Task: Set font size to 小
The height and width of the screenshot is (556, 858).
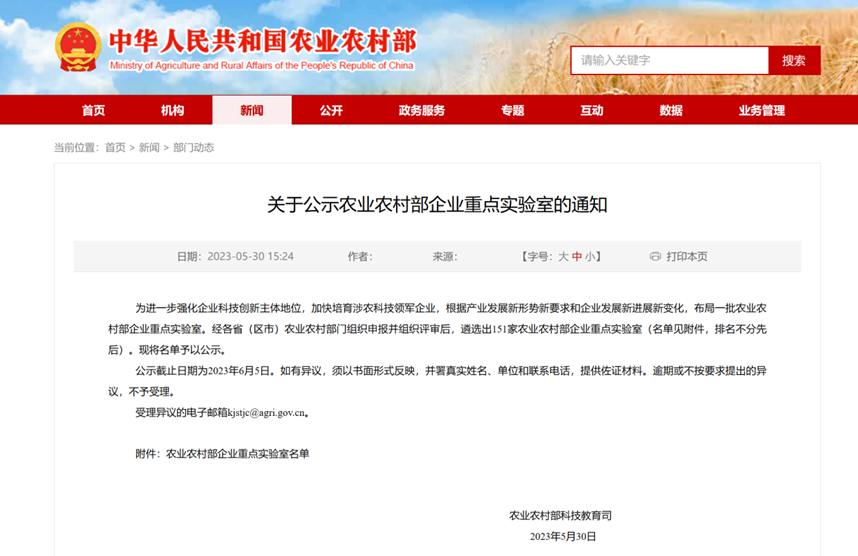Action: coord(590,256)
